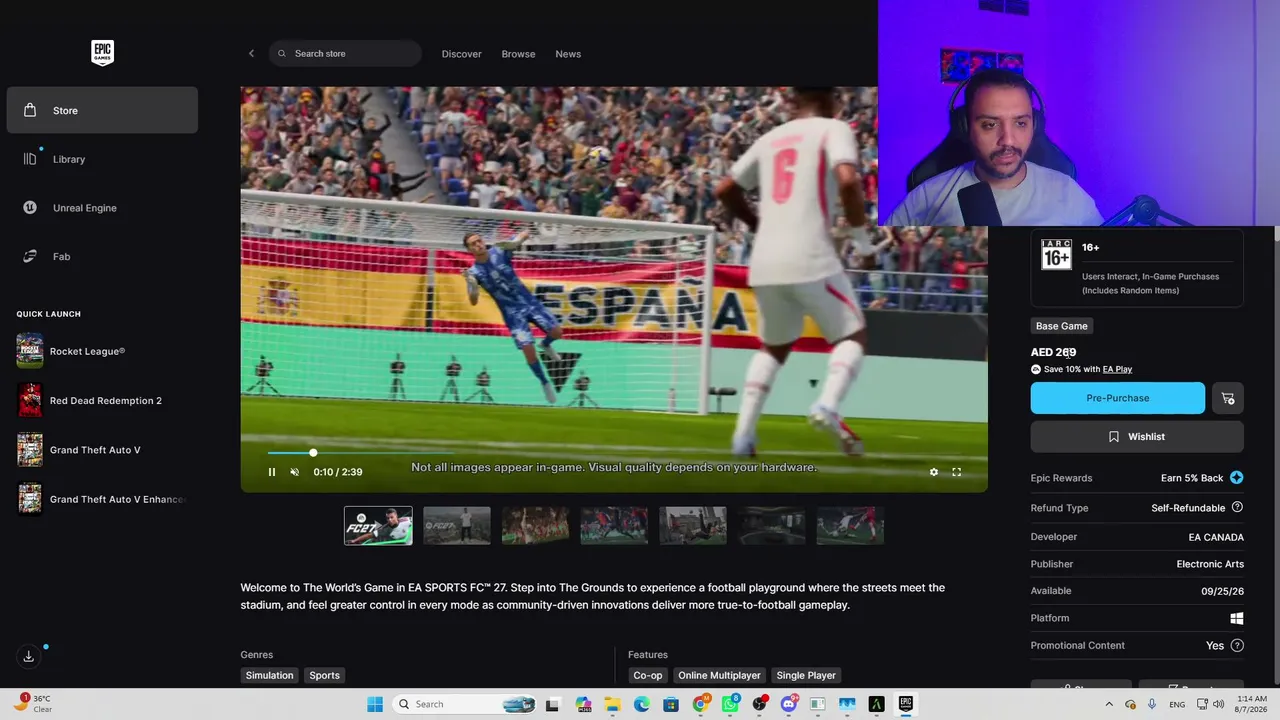Click the Co-op feature tag
This screenshot has height=720, width=1280.
[648, 675]
